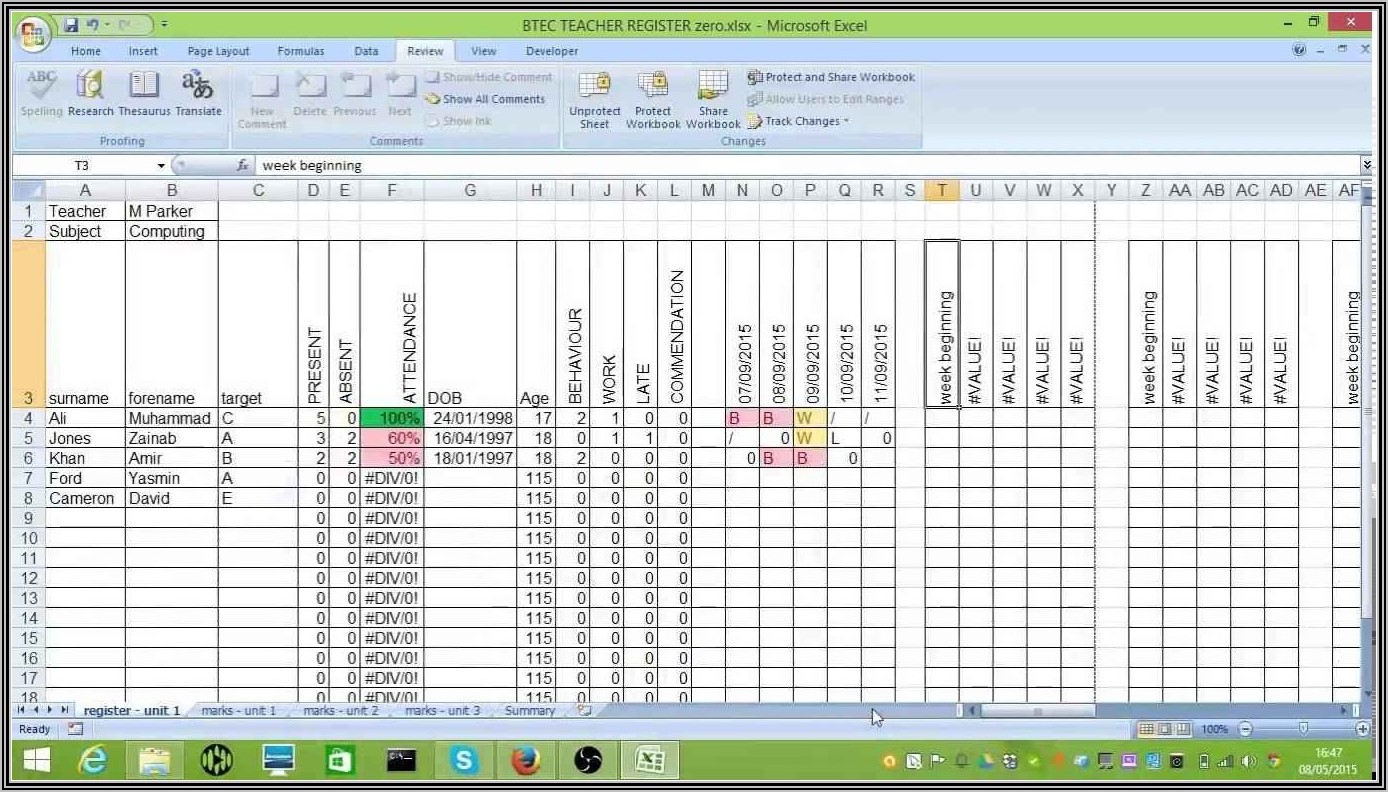Switch to the Formulas ribbon tab
Viewport: 1388px width, 792px height.
[300, 51]
